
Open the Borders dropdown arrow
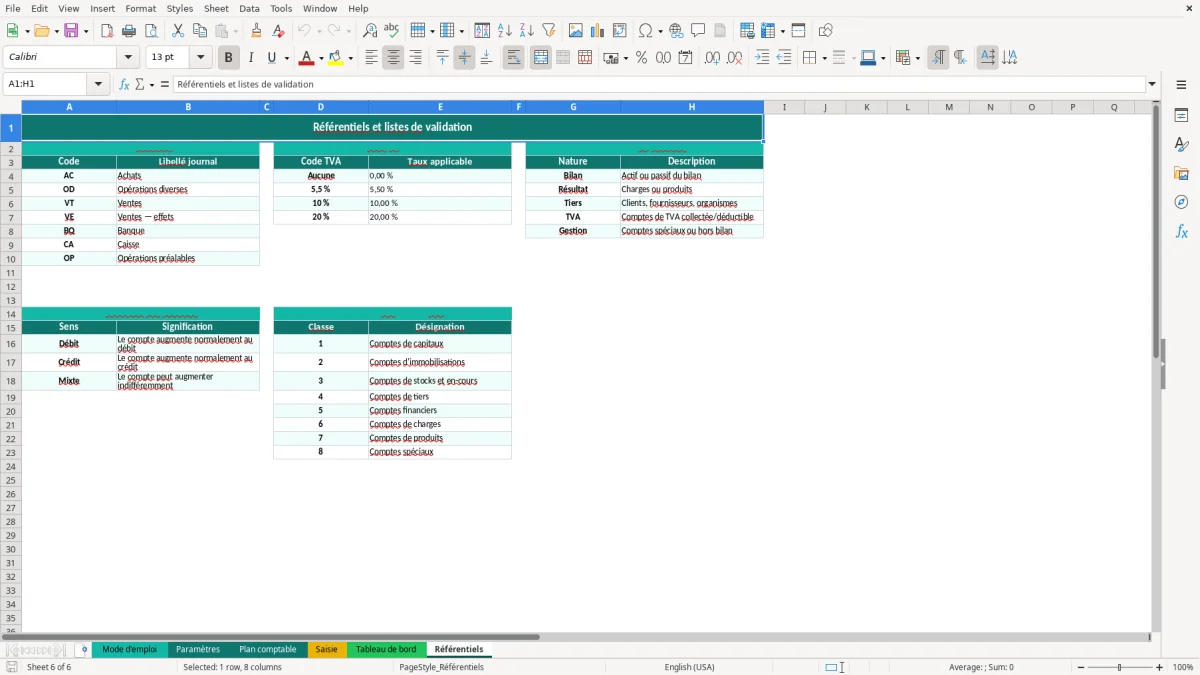pyautogui.click(x=823, y=59)
